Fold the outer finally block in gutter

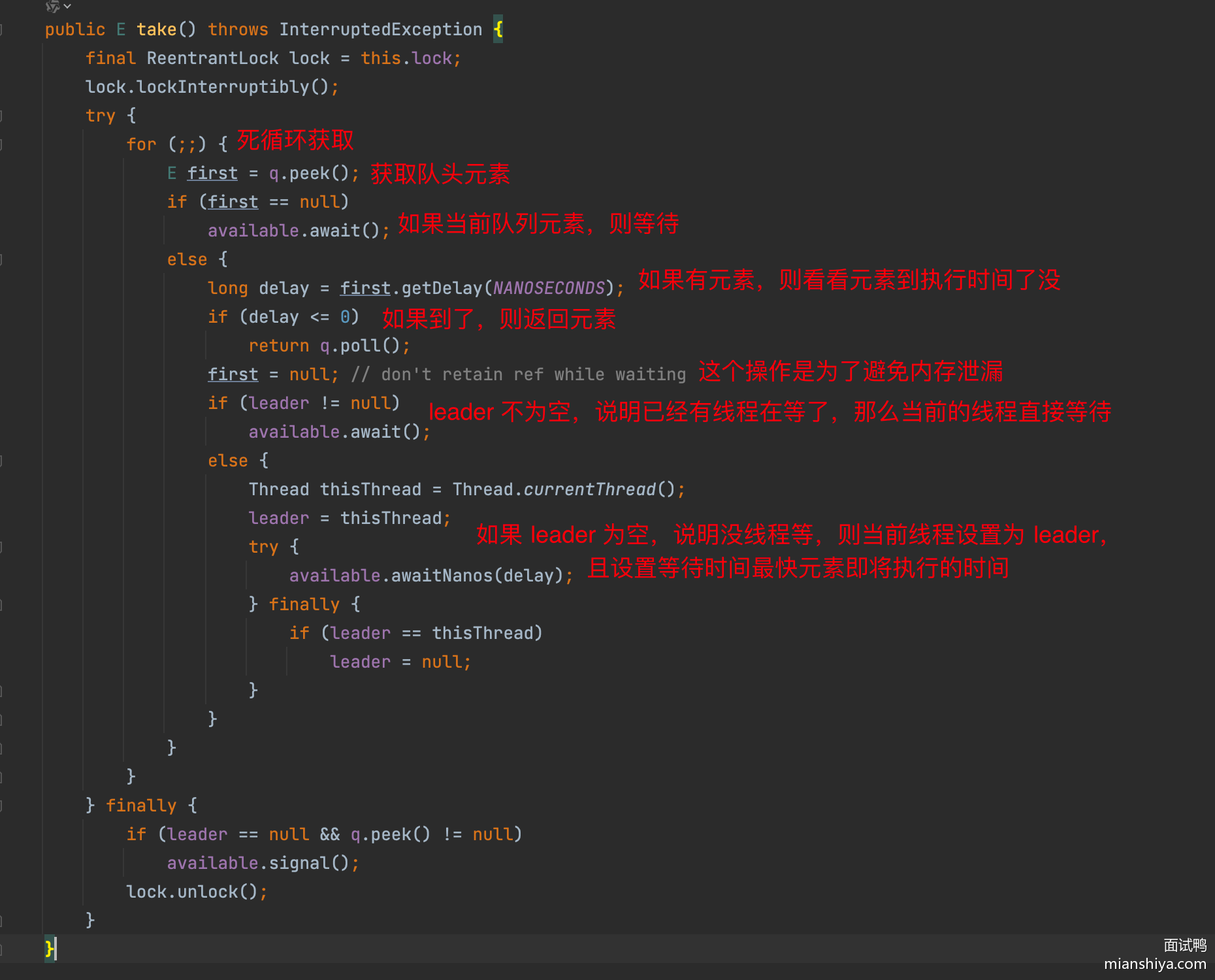coord(1,806)
